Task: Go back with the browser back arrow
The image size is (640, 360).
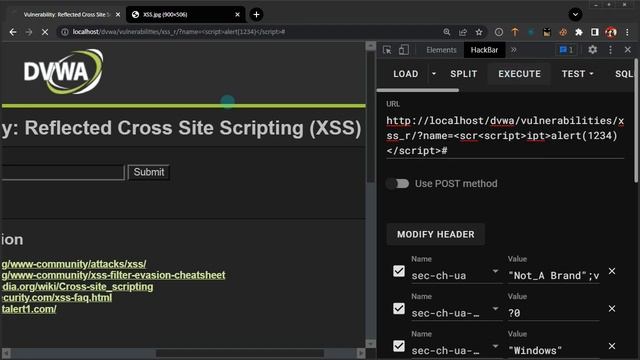Action: (x=13, y=32)
